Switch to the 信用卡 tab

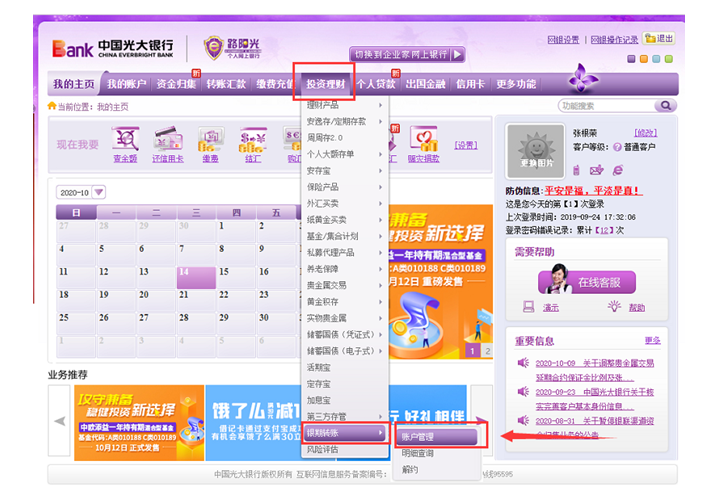click(470, 84)
